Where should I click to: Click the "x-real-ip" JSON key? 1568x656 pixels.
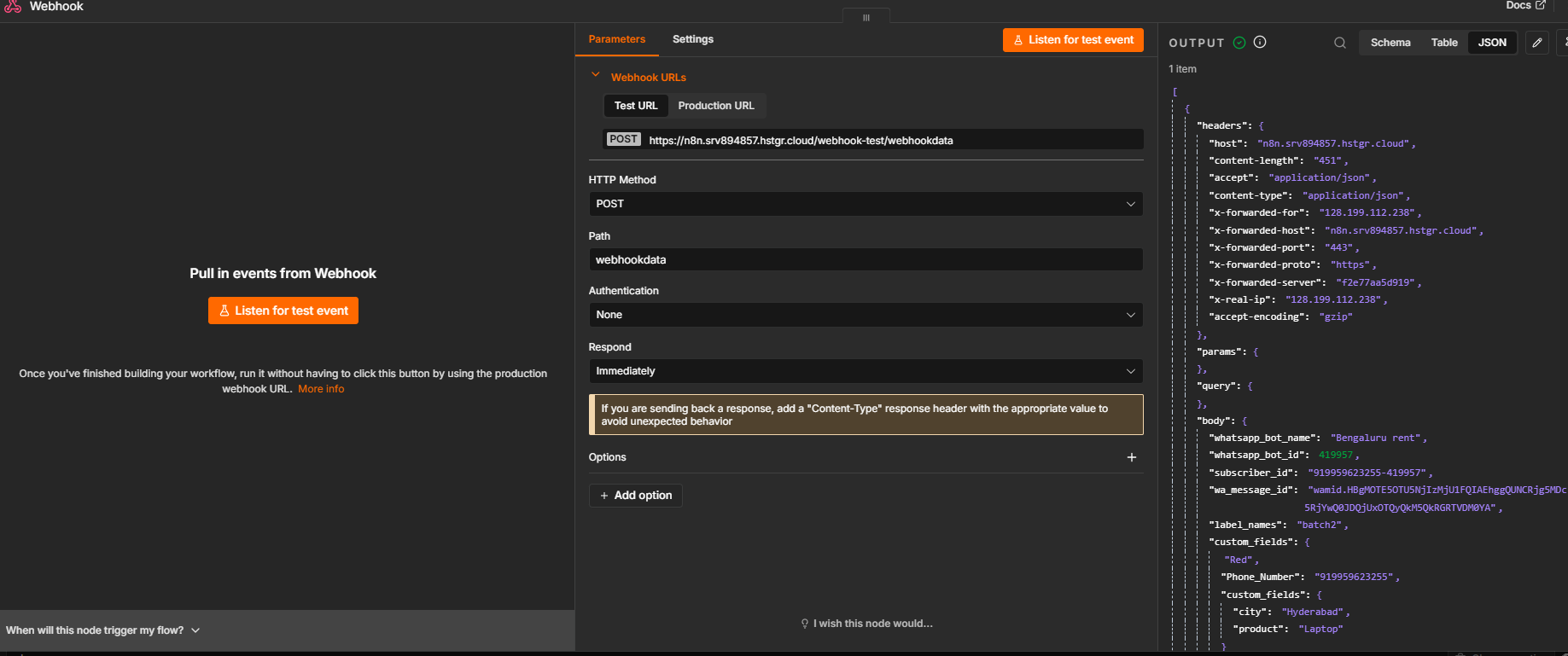1239,300
